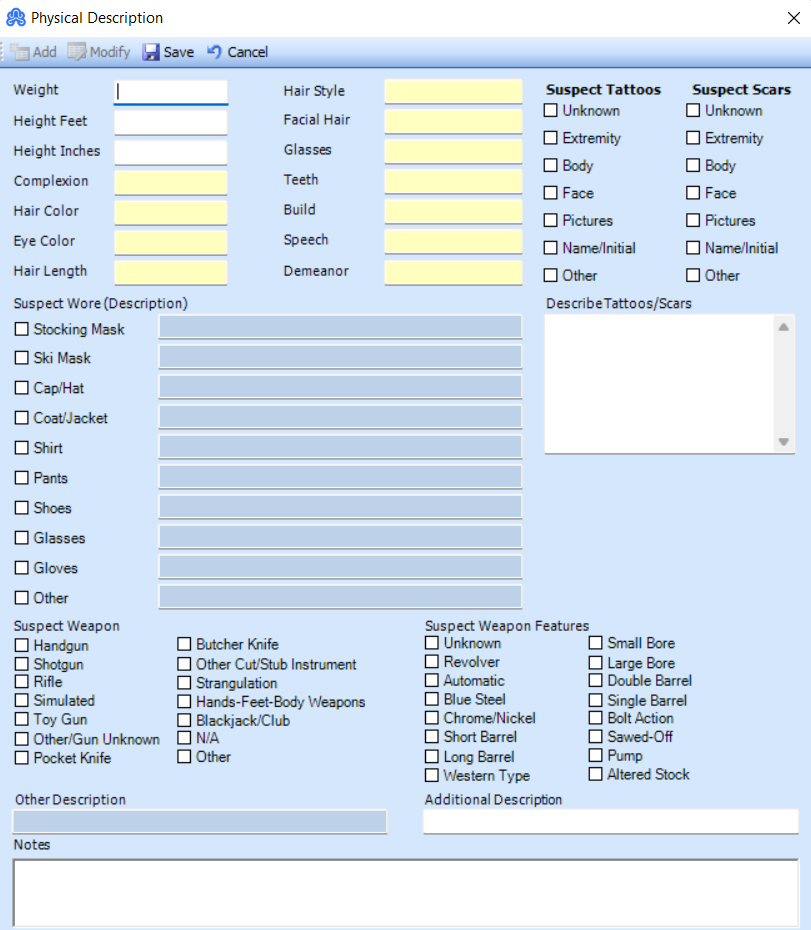The height and width of the screenshot is (930, 811).
Task: Check Face under Suspect Tattoos
Action: click(x=549, y=193)
